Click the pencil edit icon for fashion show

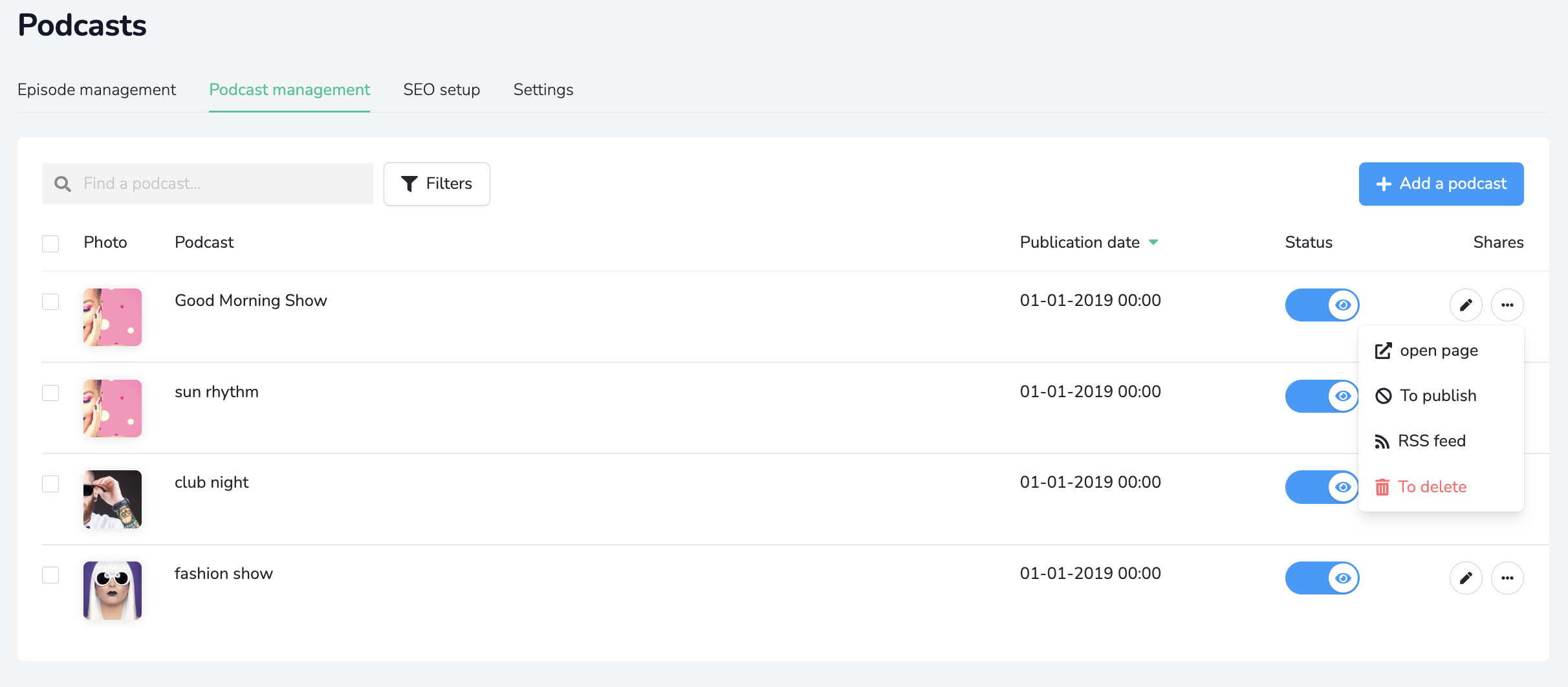point(1466,578)
